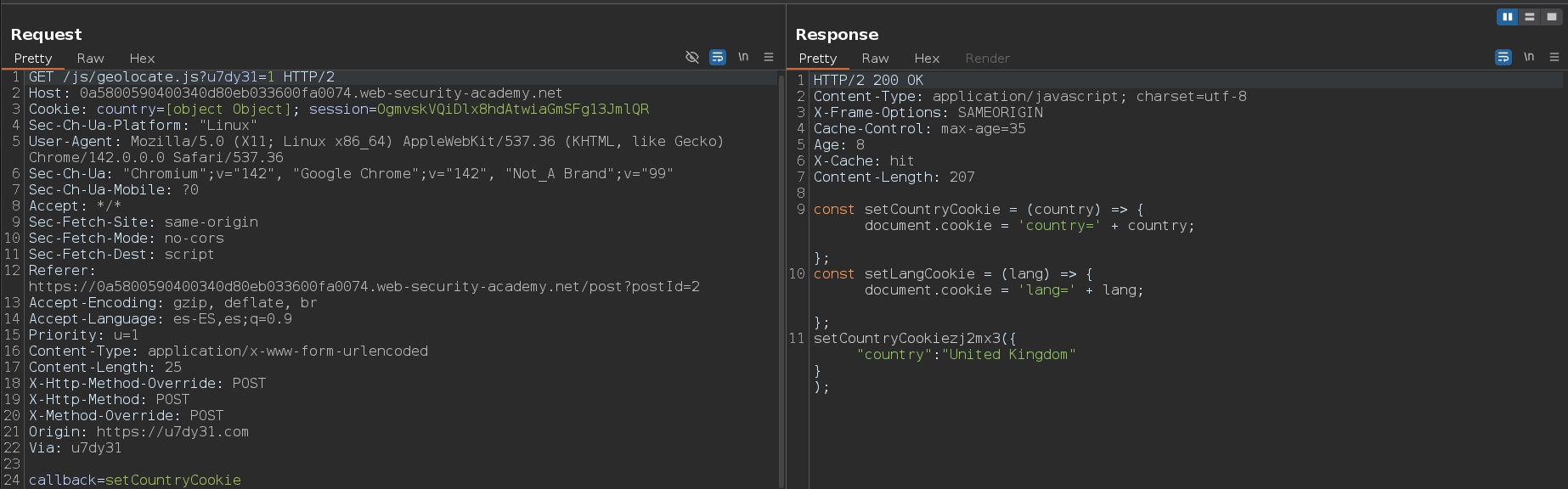Switch to top-bottom stacked layout
This screenshot has height=489, width=1568.
click(x=1529, y=17)
